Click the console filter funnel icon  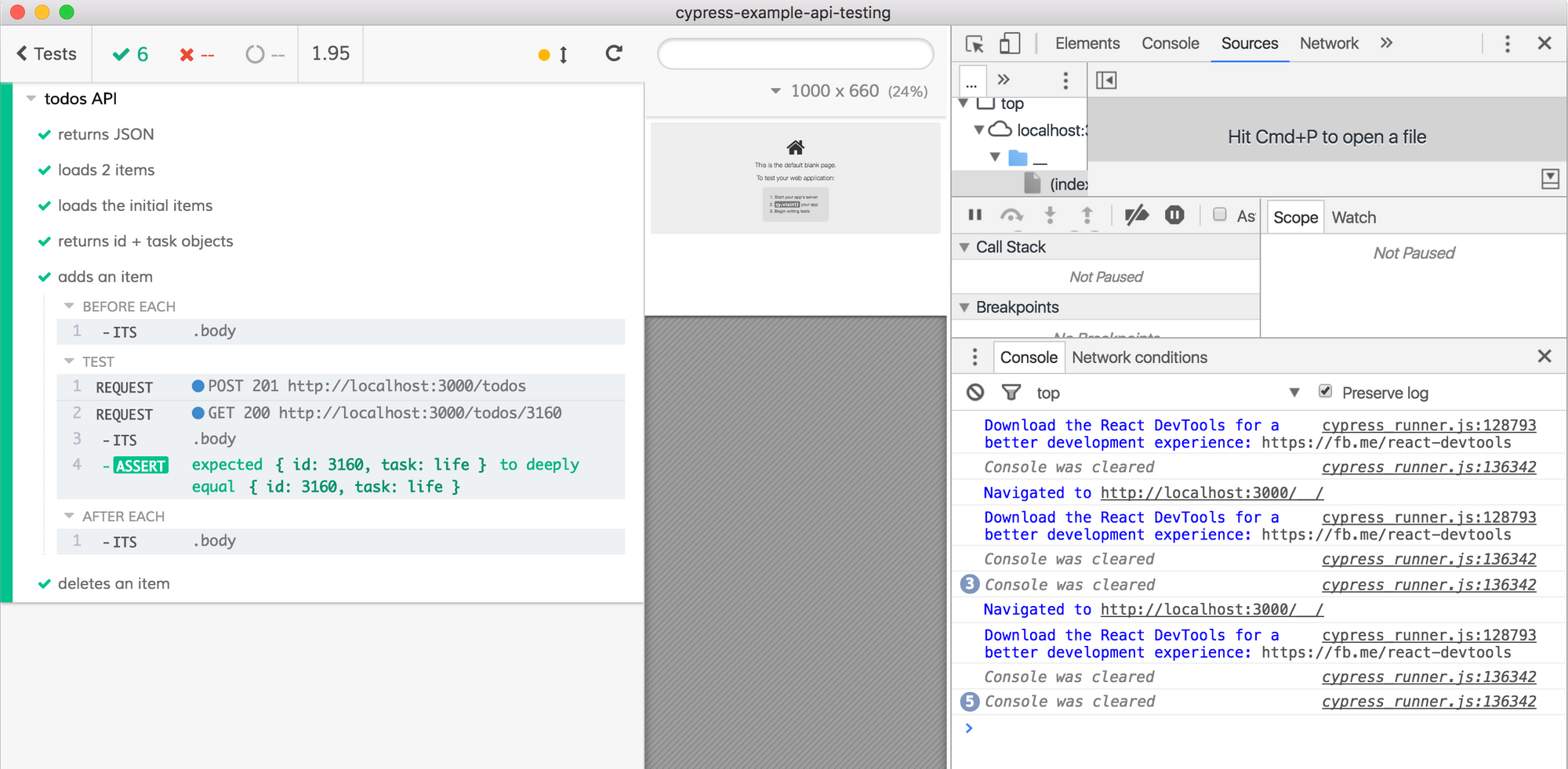(1011, 392)
